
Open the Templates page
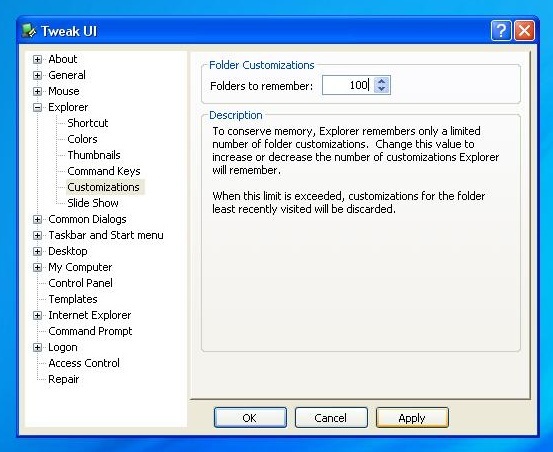click(x=73, y=299)
